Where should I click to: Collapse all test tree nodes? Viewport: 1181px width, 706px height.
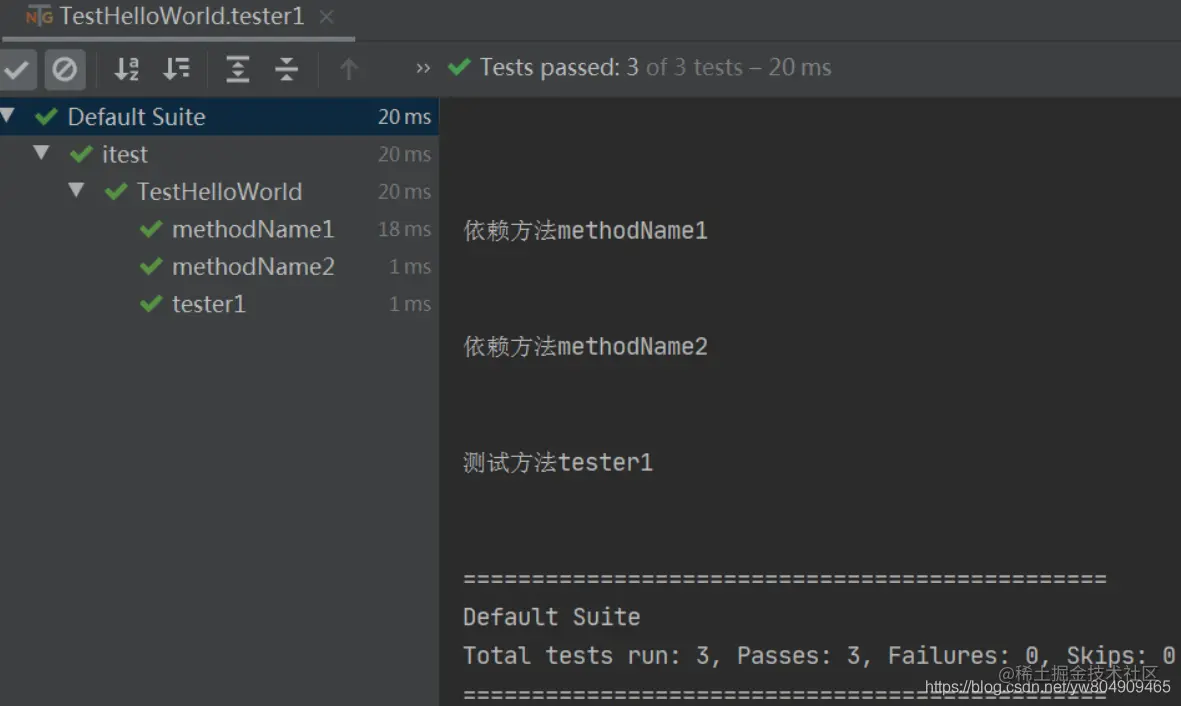click(286, 69)
